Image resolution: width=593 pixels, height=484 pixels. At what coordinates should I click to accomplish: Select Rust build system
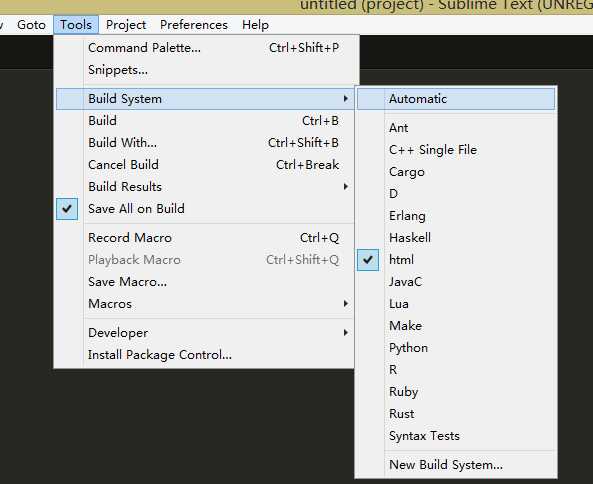pyautogui.click(x=456, y=414)
